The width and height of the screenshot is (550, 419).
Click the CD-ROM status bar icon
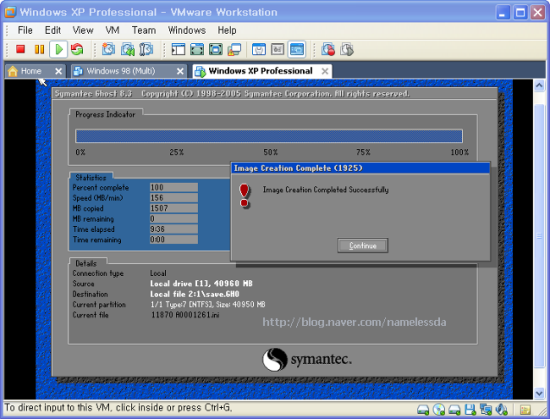[438, 410]
